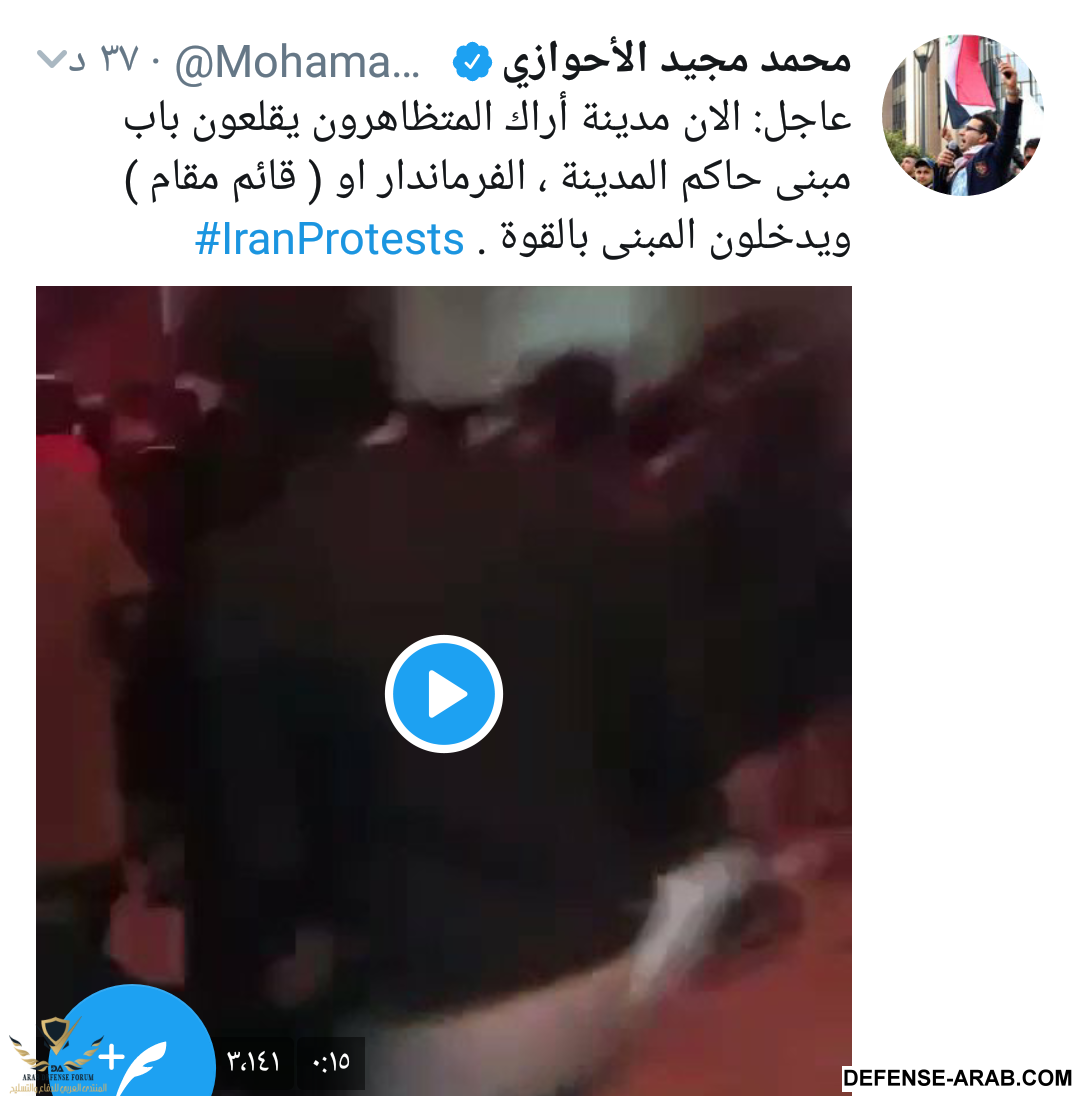Open the author's circular profile avatar
This screenshot has height=1096, width=1080.
pos(963,115)
